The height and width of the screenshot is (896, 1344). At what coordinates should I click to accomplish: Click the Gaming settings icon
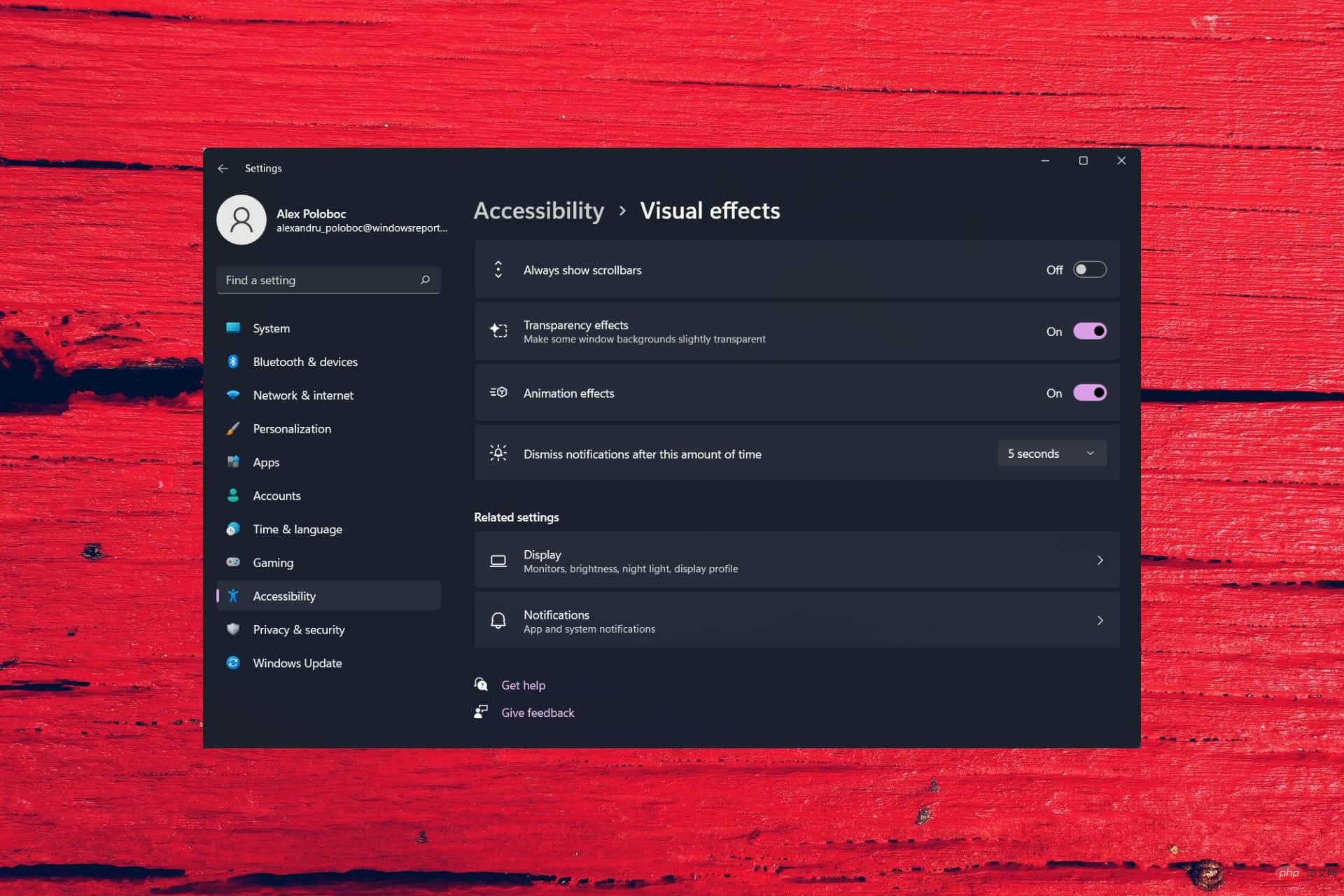coord(234,562)
